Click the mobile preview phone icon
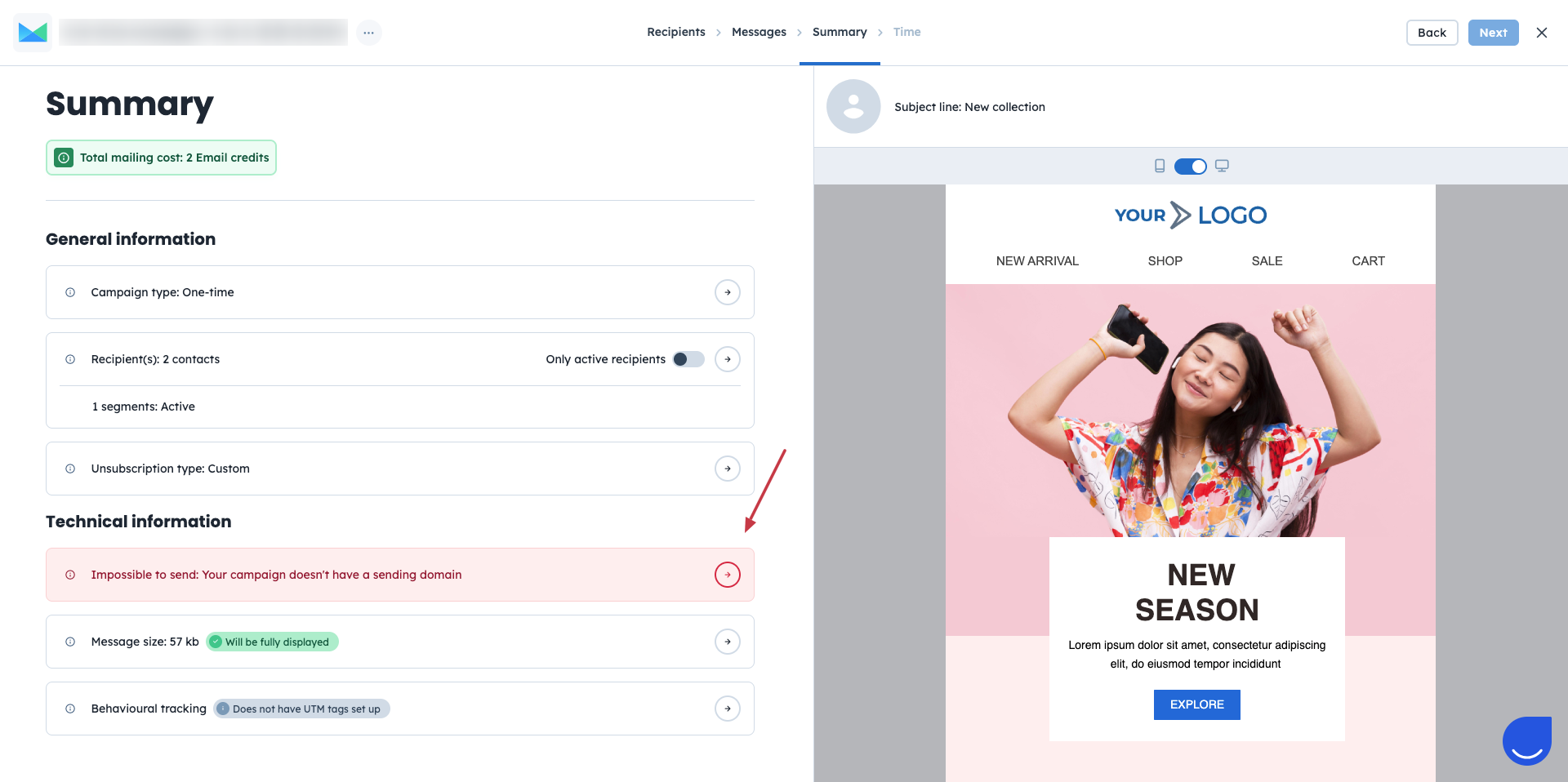1568x782 pixels. click(1160, 167)
